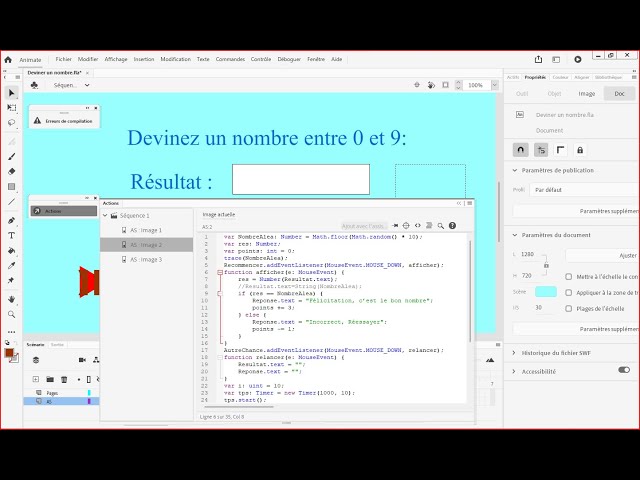Collapse Paramètres de publication section

515,170
